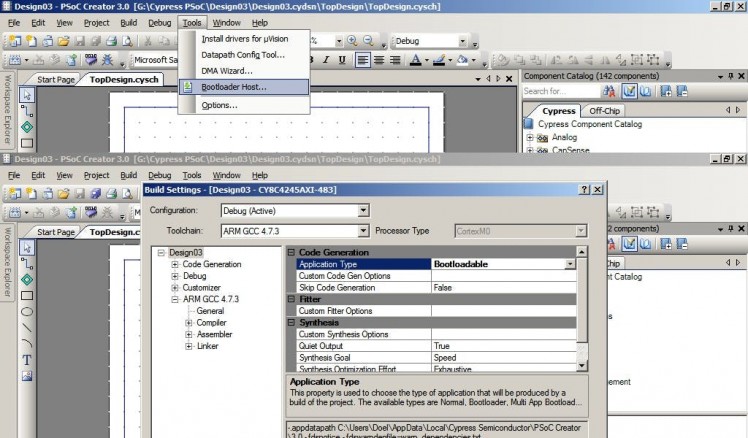This screenshot has height=438, width=748.
Task: Open Toolchain ARM GCC dropdown
Action: click(363, 231)
